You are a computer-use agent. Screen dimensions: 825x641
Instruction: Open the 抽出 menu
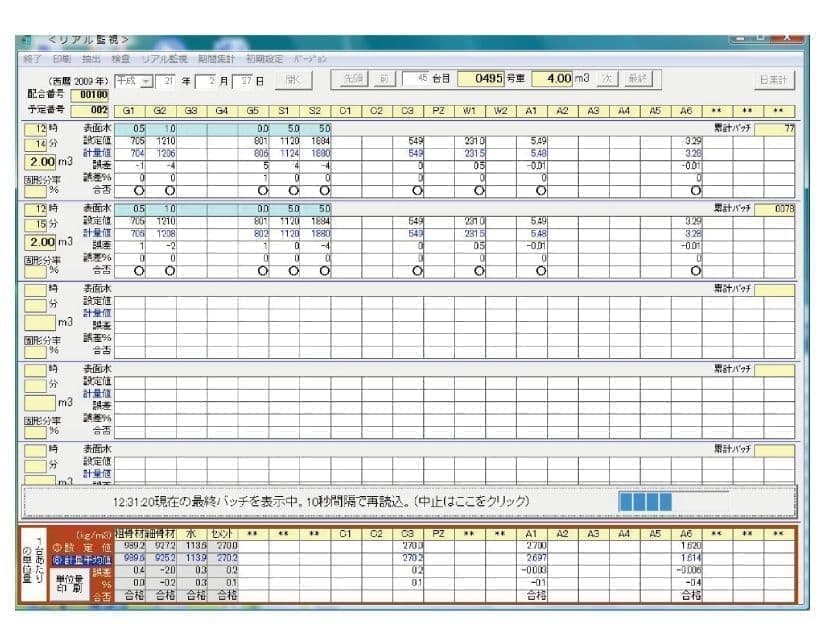91,60
